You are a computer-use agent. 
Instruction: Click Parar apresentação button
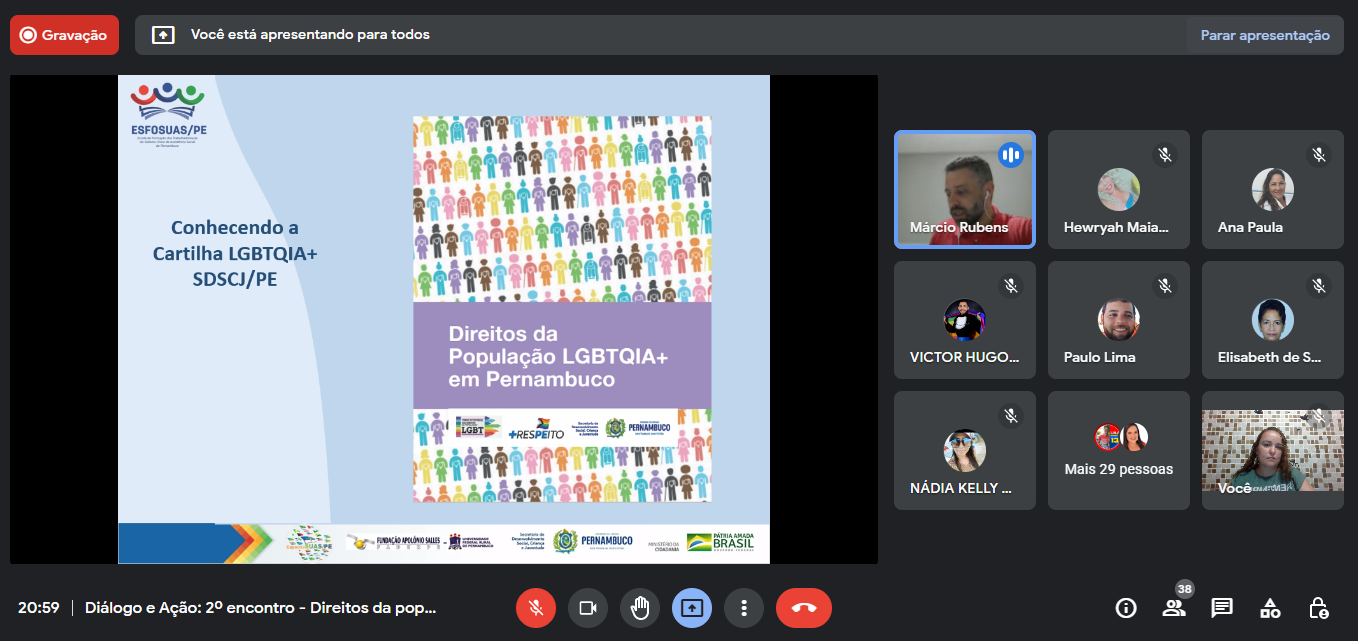(x=1264, y=35)
